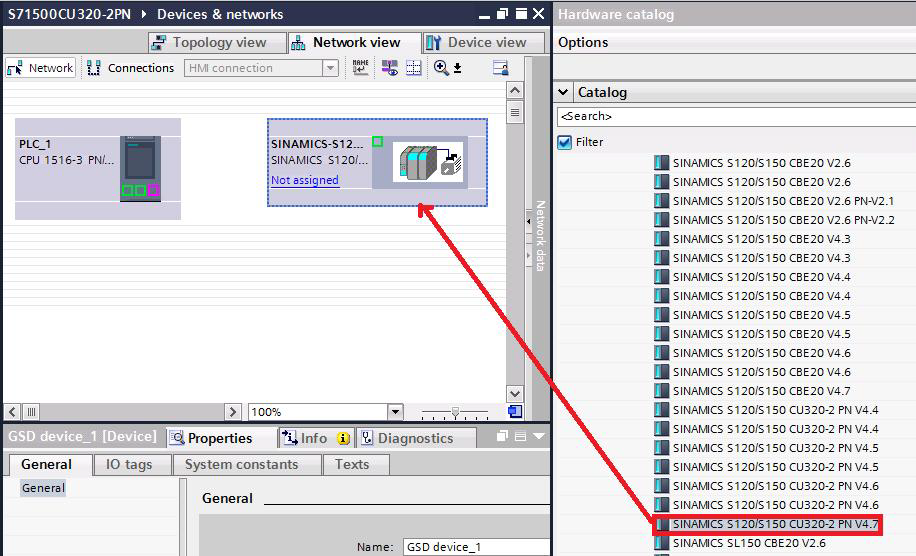Screen dimensions: 916x556
Task: Click the show address labels (NAME) icon
Action: click(x=360, y=68)
